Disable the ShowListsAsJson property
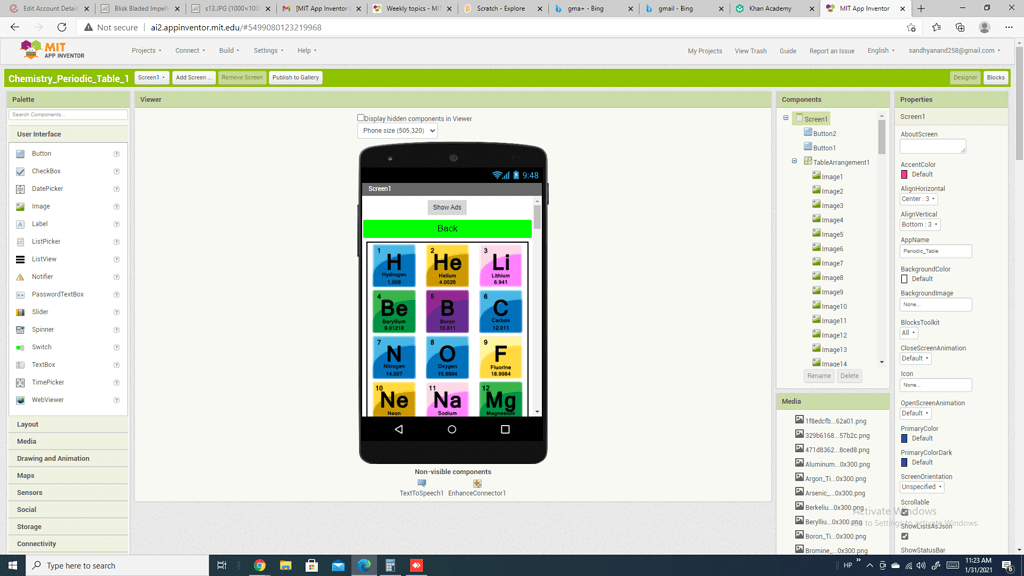 905,535
